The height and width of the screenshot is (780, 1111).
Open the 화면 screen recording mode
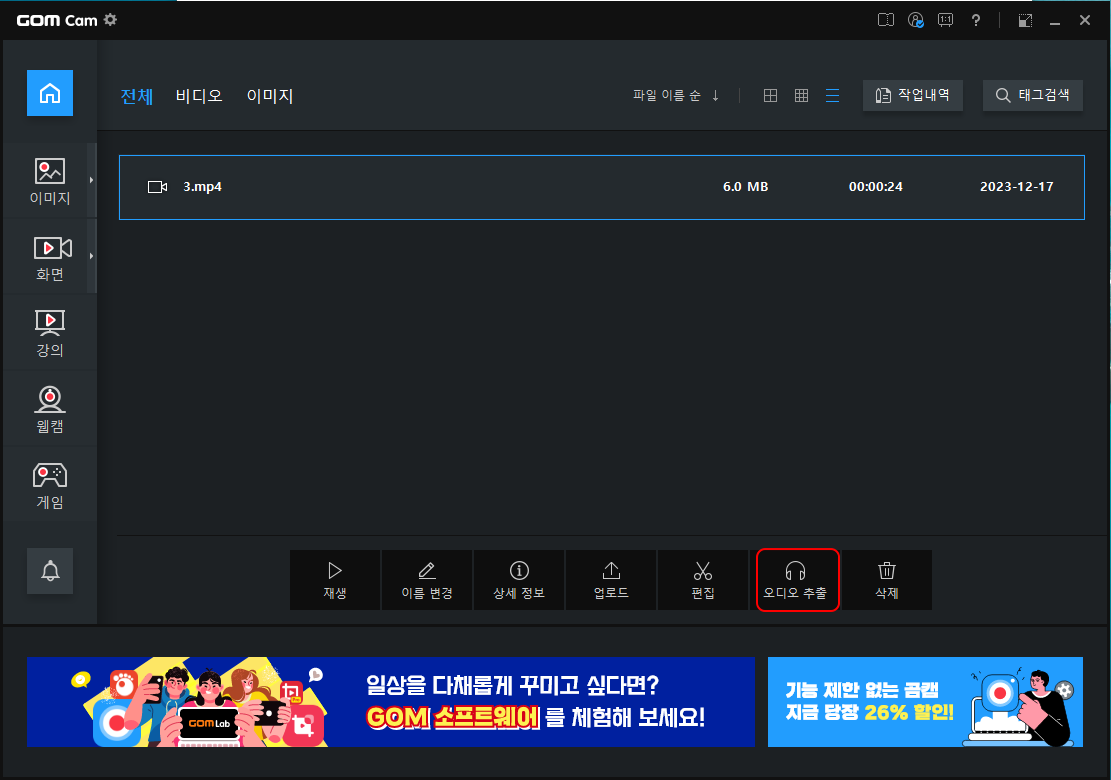[x=50, y=256]
